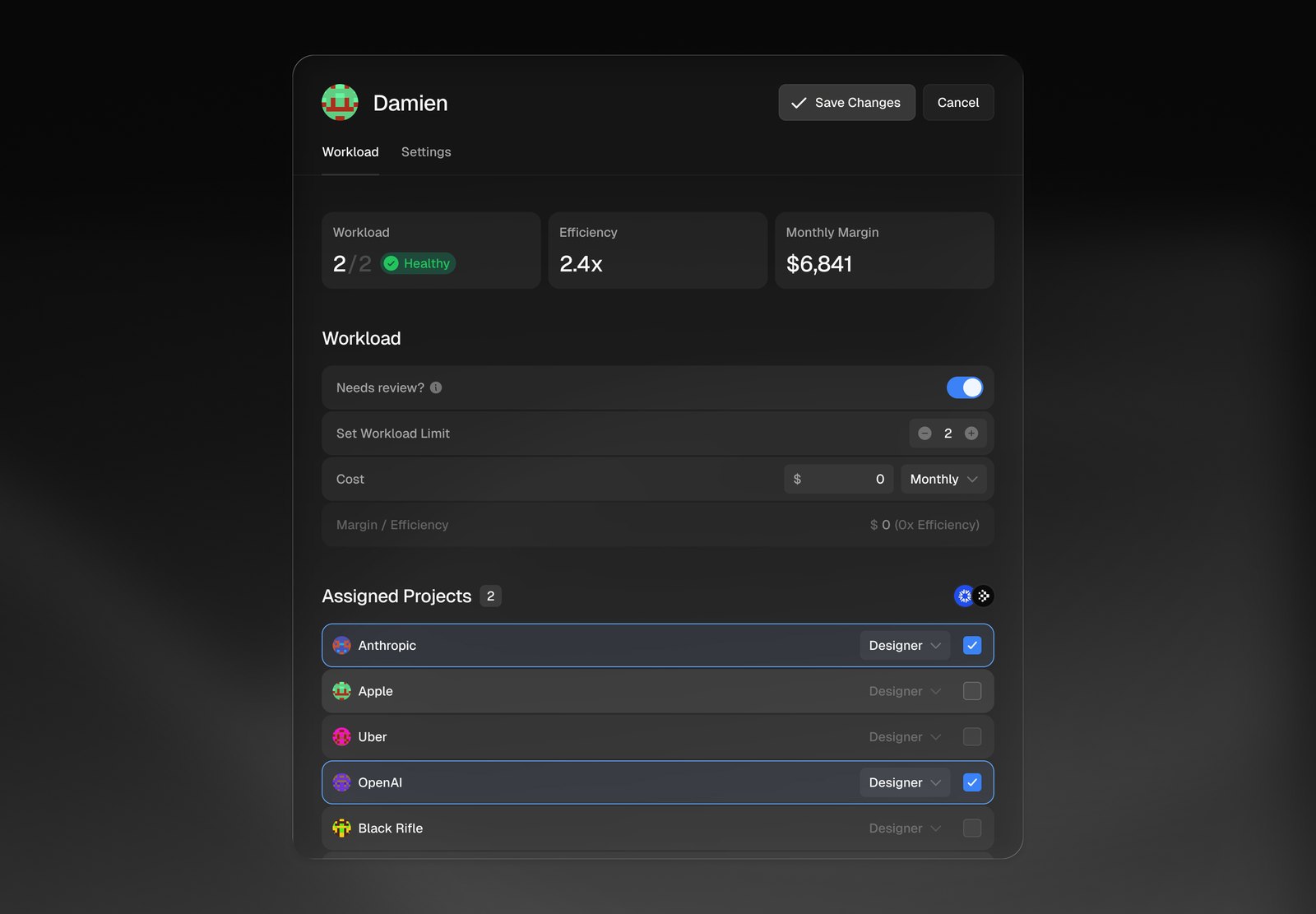Image resolution: width=1316 pixels, height=914 pixels.
Task: Click the Damien name heading
Action: tap(410, 103)
